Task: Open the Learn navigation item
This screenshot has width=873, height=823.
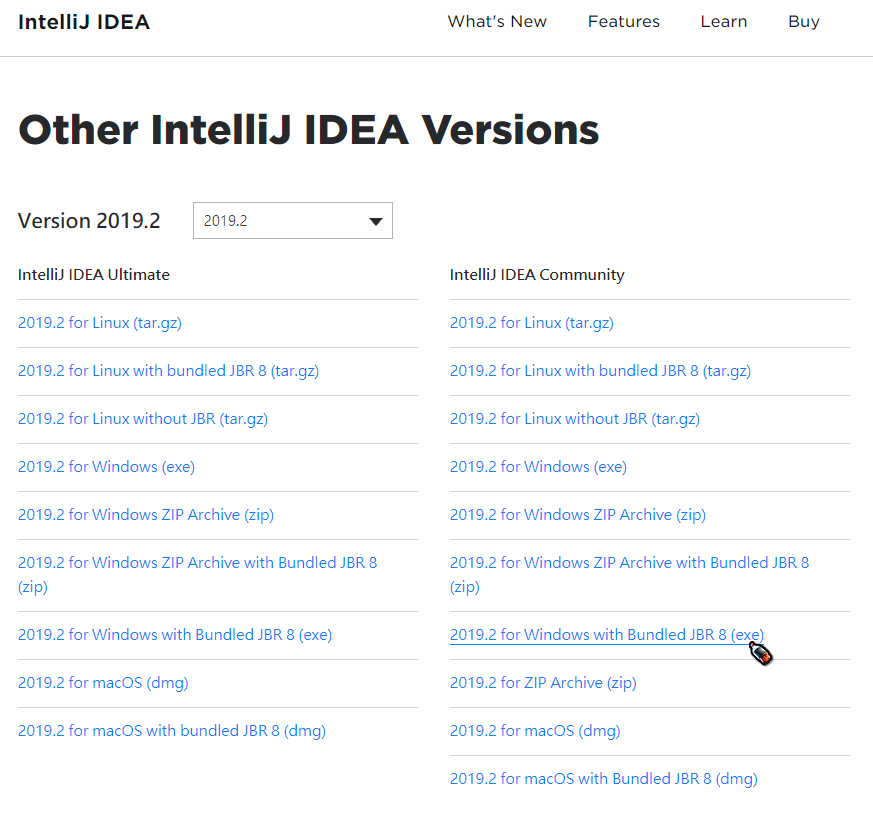Action: tap(724, 22)
